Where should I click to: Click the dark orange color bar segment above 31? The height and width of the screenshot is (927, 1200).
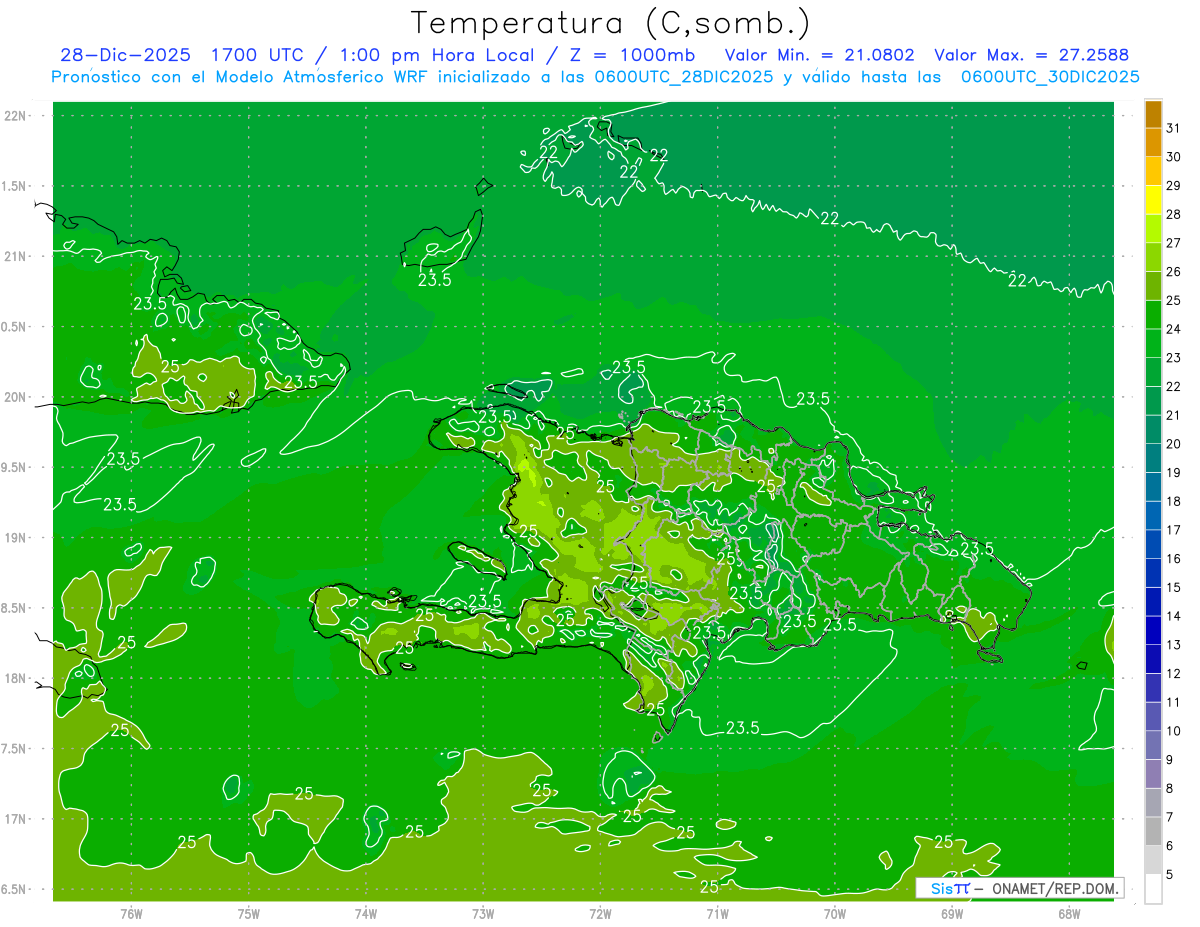click(x=1153, y=114)
